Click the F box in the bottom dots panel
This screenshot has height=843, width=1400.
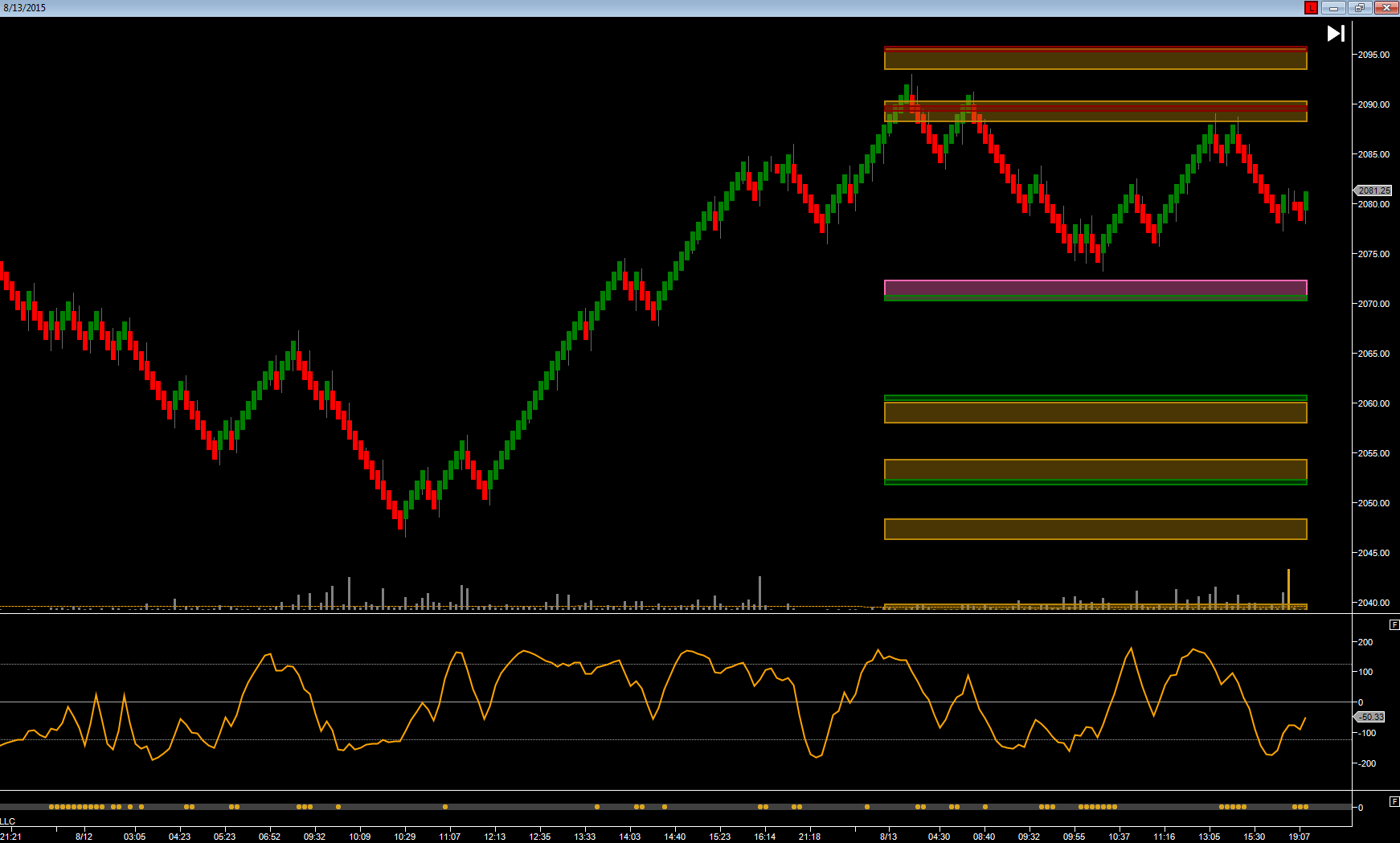click(x=1394, y=801)
